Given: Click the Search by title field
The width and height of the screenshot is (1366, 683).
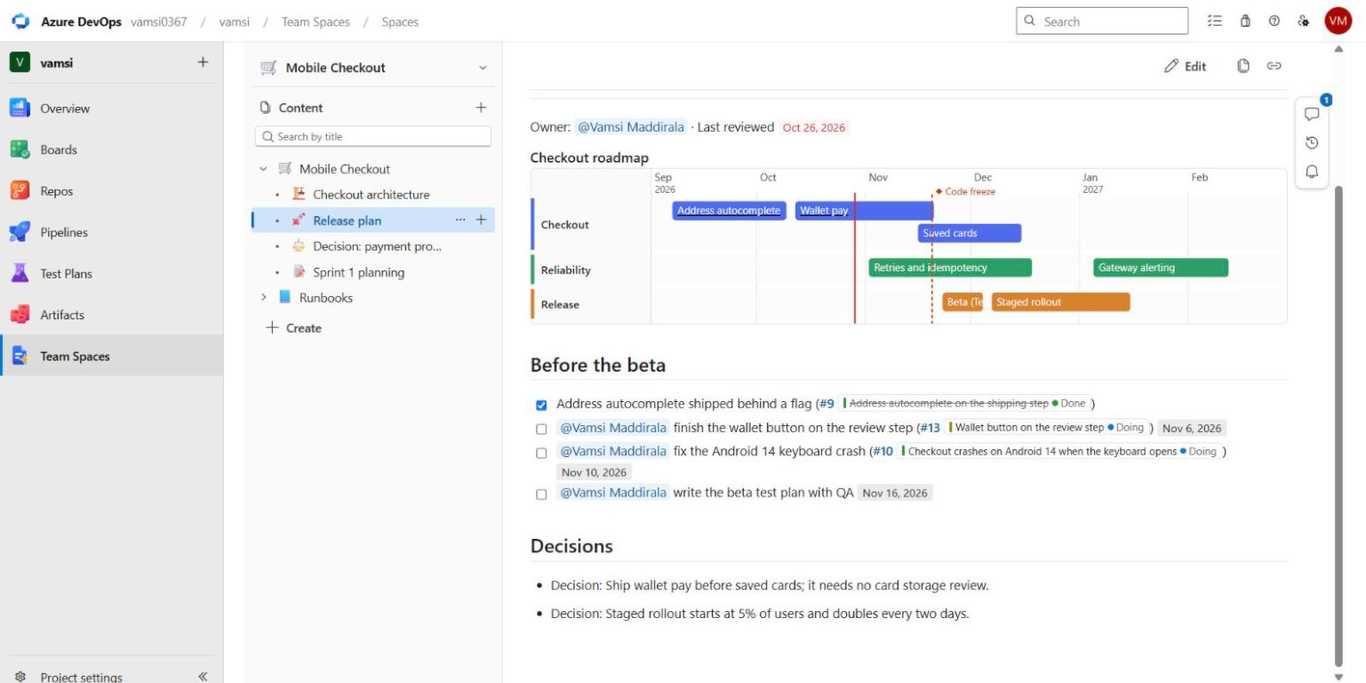Looking at the screenshot, I should [373, 136].
